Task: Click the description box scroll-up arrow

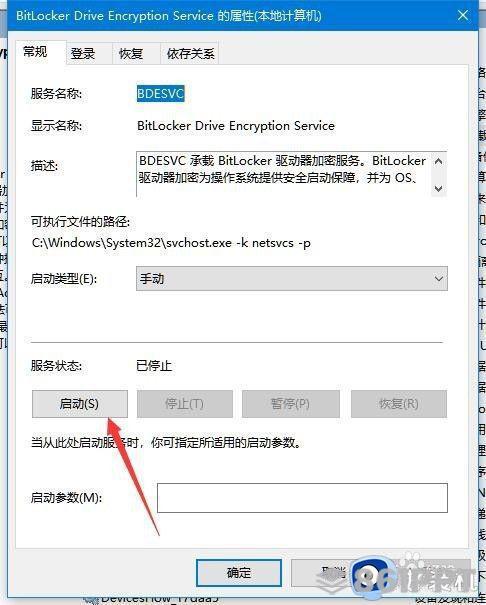Action: click(x=439, y=162)
